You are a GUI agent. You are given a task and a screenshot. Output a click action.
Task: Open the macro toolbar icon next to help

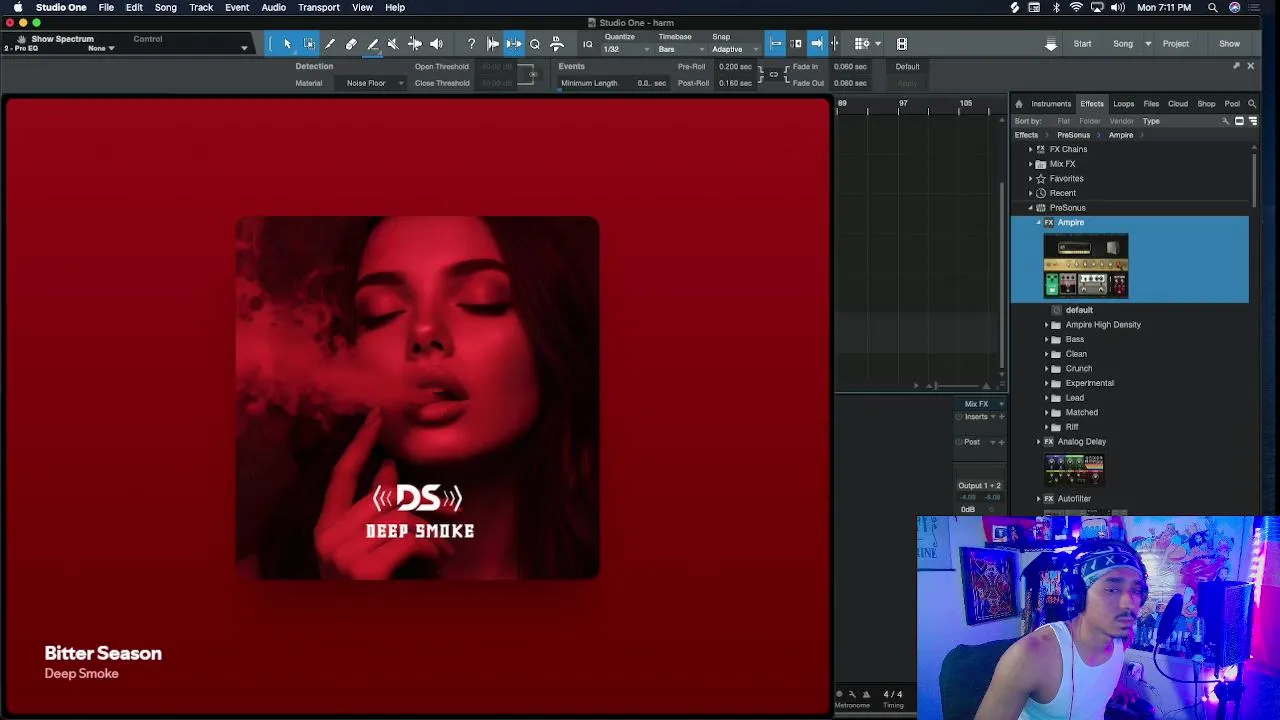pos(493,44)
